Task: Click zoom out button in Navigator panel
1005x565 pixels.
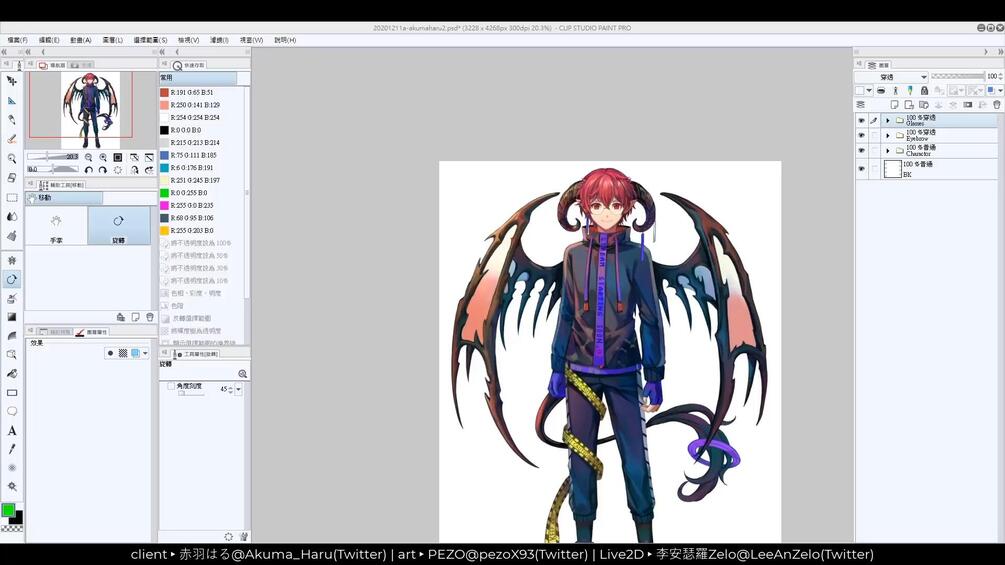Action: (88, 157)
